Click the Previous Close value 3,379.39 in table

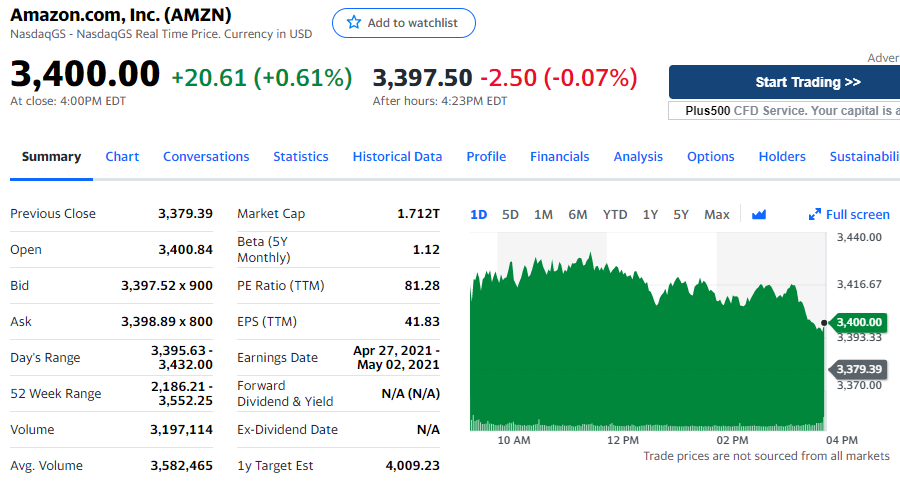[x=185, y=214]
